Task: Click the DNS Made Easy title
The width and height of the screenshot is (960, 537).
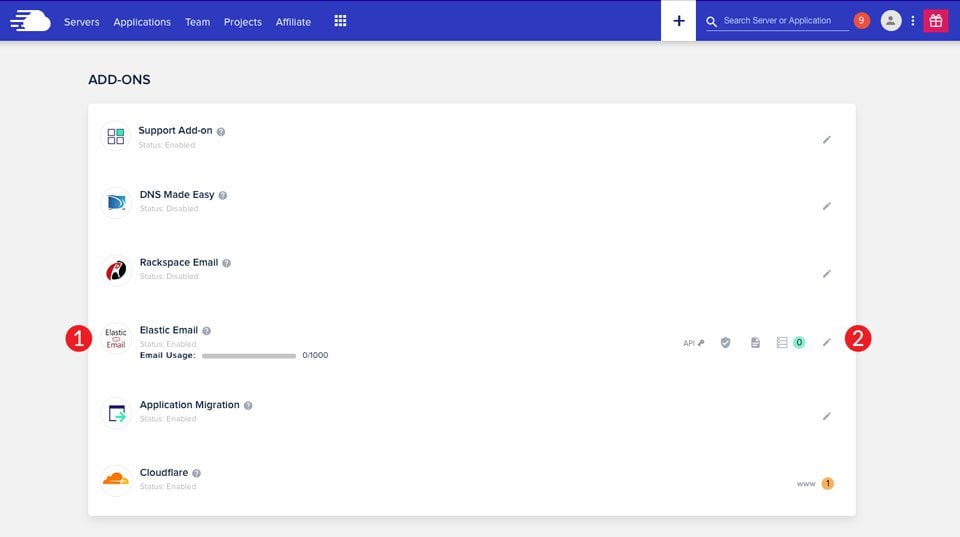Action: pos(177,195)
